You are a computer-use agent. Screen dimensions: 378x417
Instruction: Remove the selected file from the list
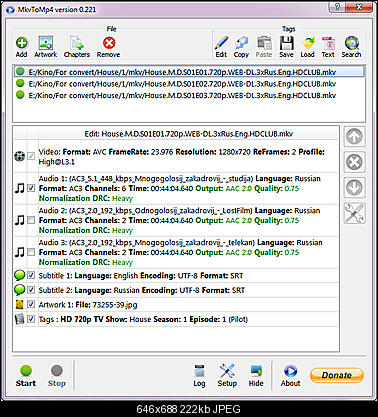108,47
